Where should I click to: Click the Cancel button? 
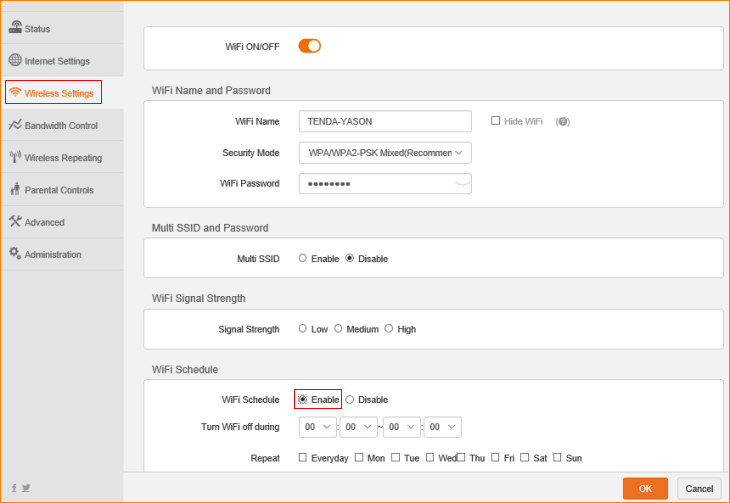click(699, 488)
